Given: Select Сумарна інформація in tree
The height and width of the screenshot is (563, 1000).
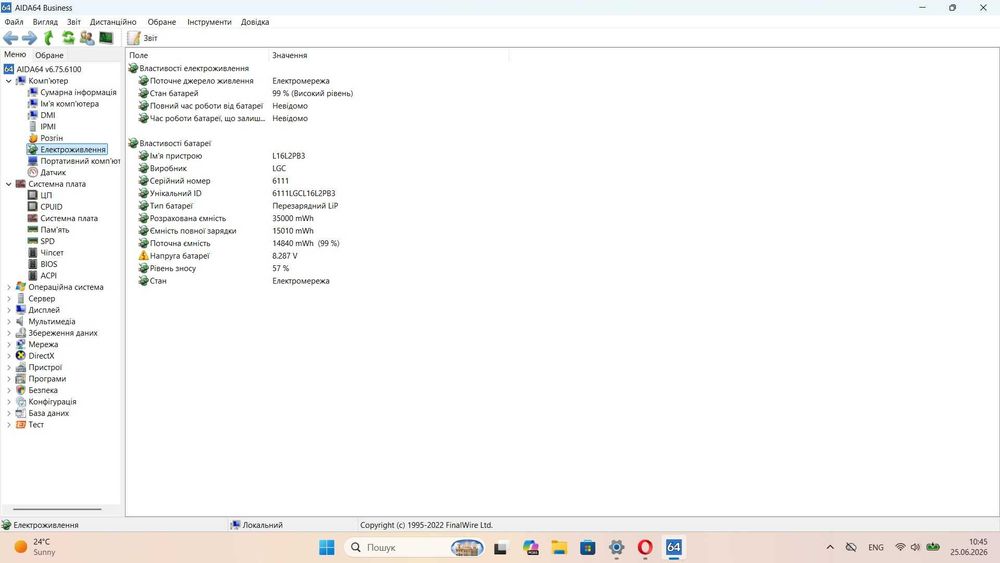Looking at the screenshot, I should (x=78, y=92).
